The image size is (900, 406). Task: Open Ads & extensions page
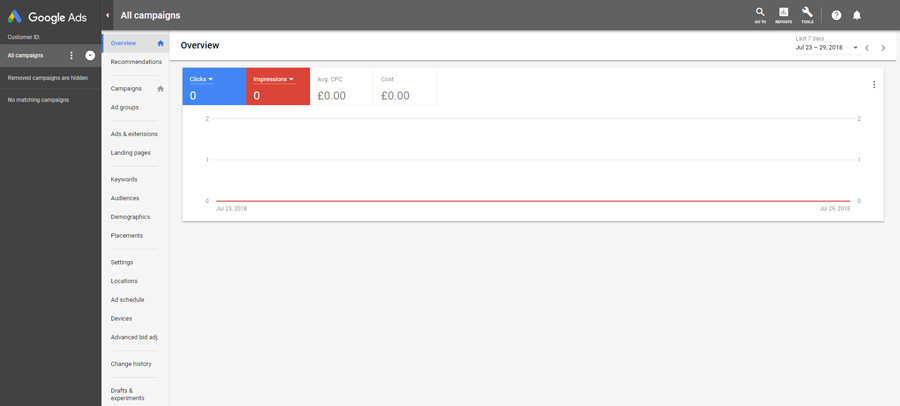[134, 134]
